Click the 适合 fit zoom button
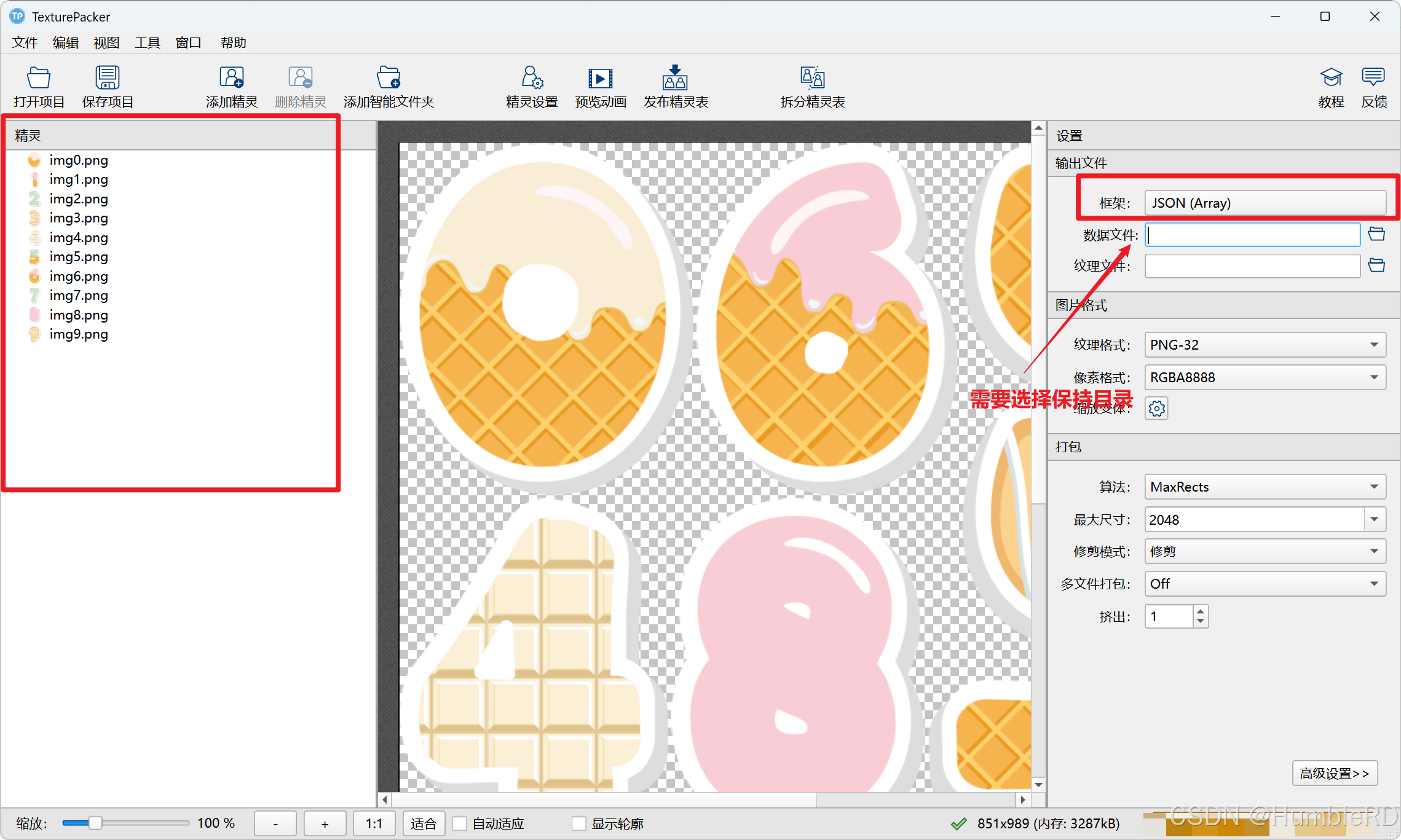This screenshot has height=840, width=1401. 423,823
